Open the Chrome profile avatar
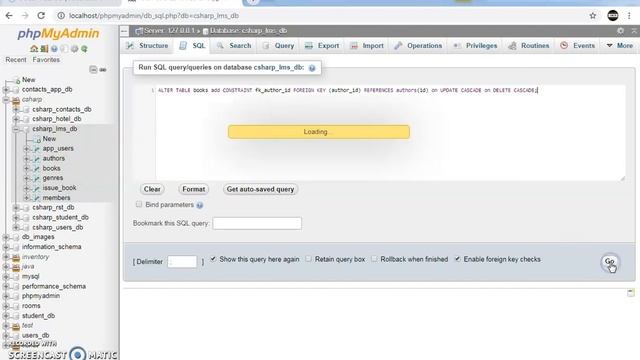 tap(613, 16)
